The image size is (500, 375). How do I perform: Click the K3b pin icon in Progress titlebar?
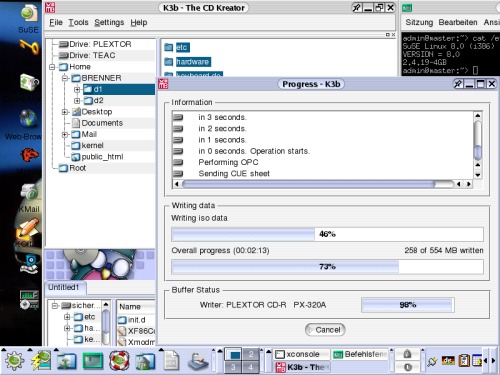coord(458,84)
